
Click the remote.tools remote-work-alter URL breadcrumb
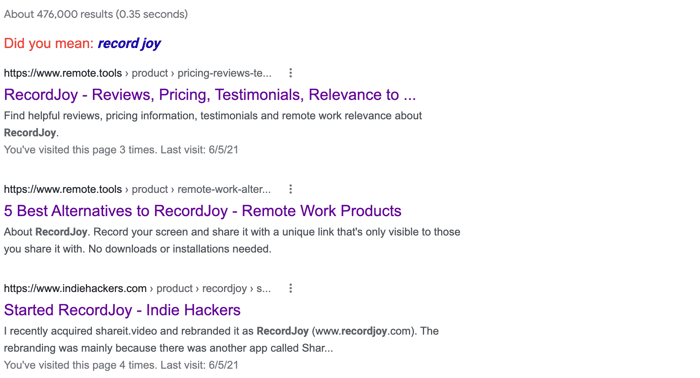(137, 189)
